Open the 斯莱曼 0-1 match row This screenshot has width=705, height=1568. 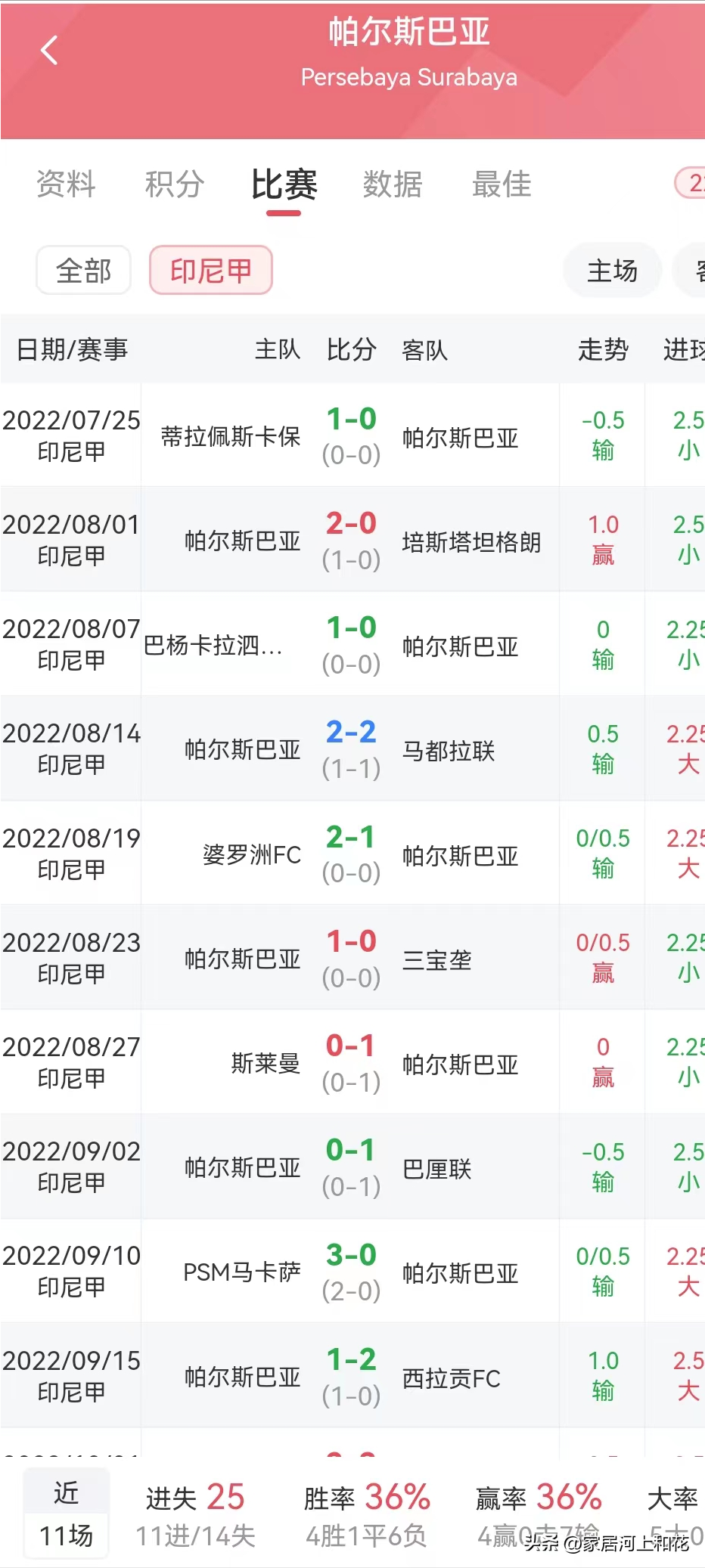351,1063
